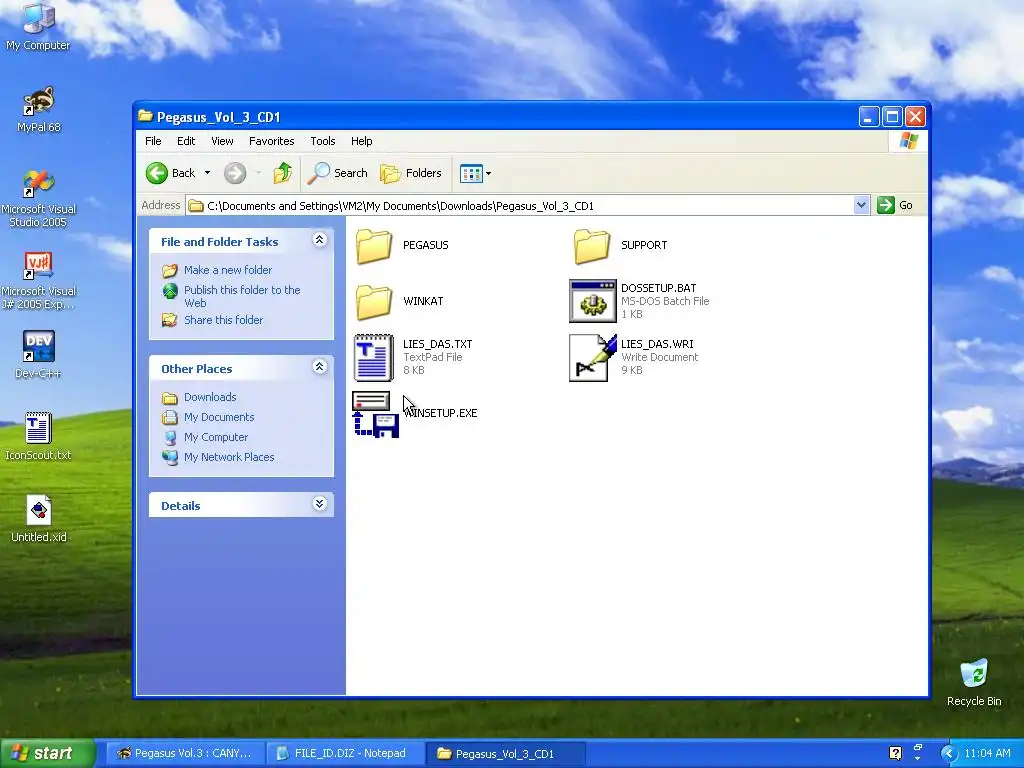
Task: Go to Downloads in Other Places
Action: tap(210, 397)
